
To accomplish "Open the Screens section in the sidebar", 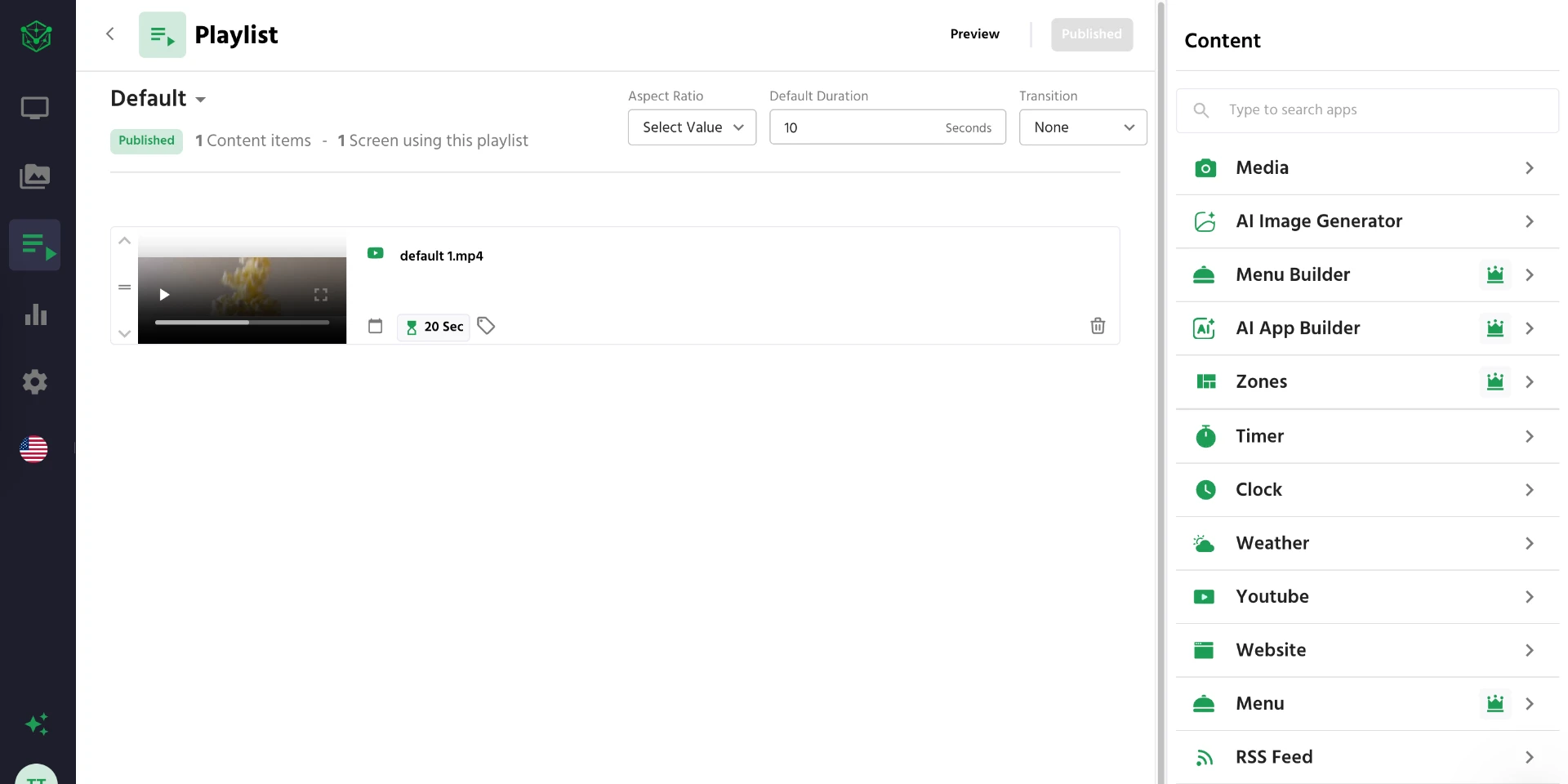I will tap(34, 108).
